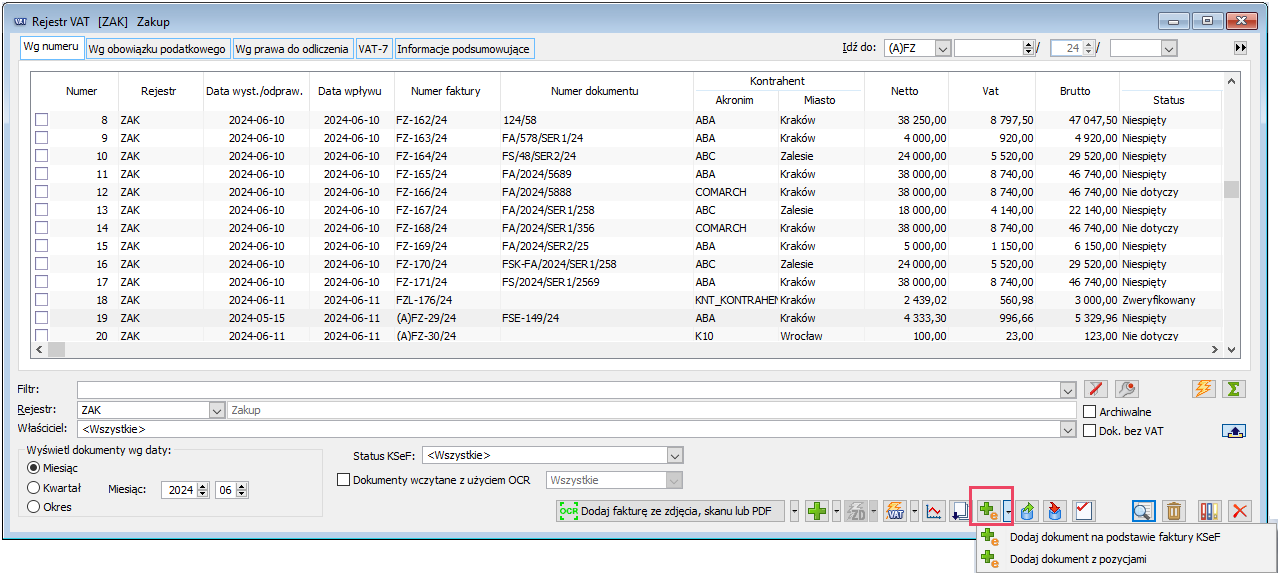Click the green Sigma sum icon
1283x577 pixels.
coord(1234,389)
